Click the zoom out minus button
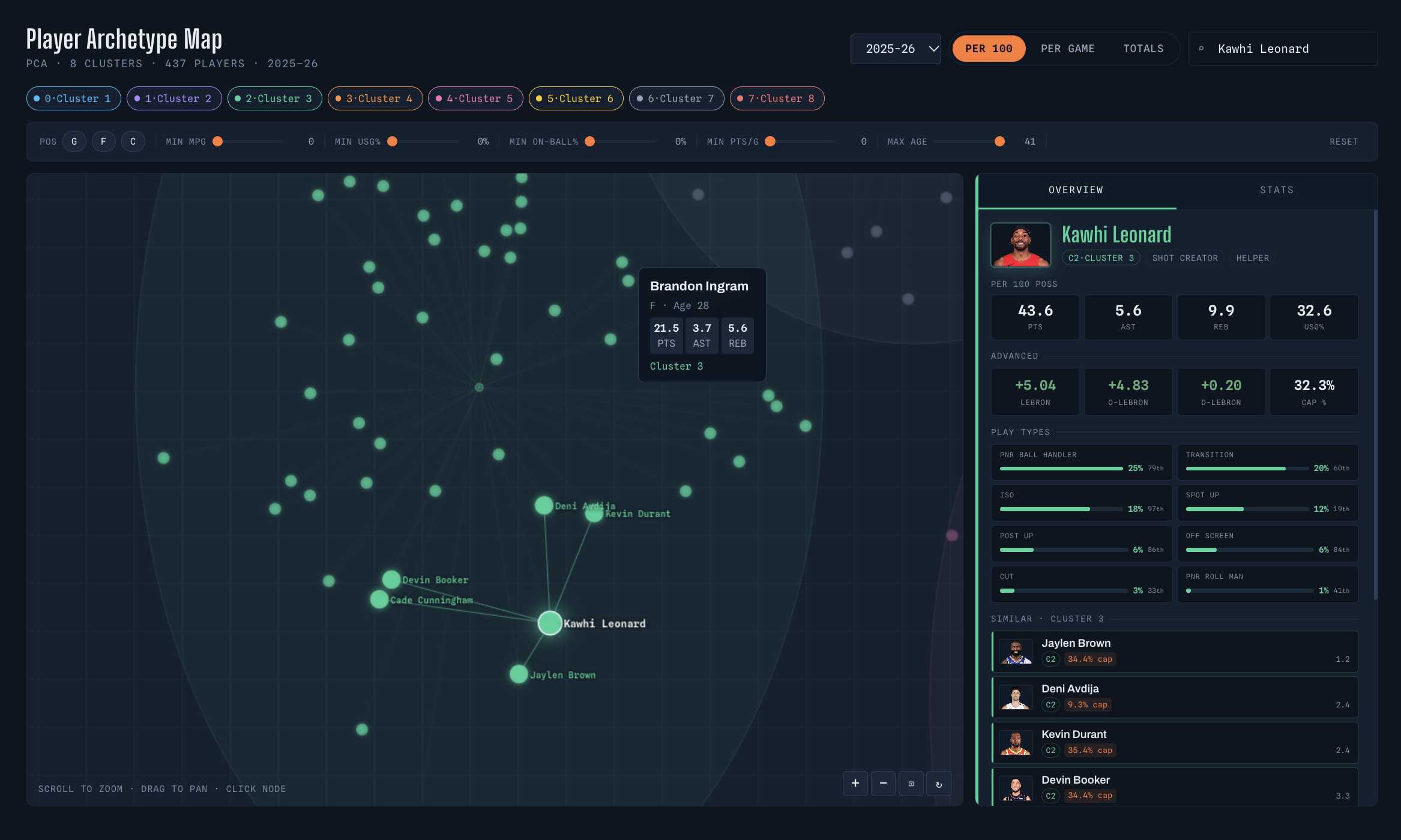 pyautogui.click(x=883, y=783)
